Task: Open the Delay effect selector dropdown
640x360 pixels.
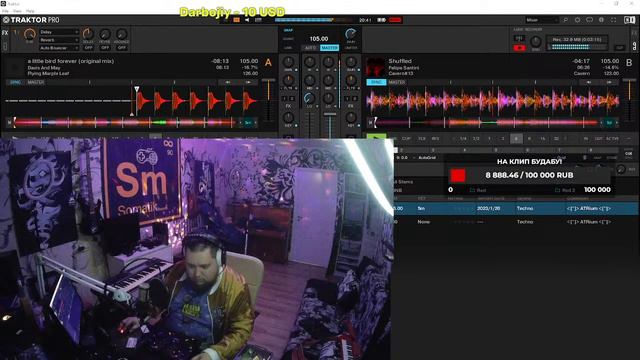Action: point(59,32)
